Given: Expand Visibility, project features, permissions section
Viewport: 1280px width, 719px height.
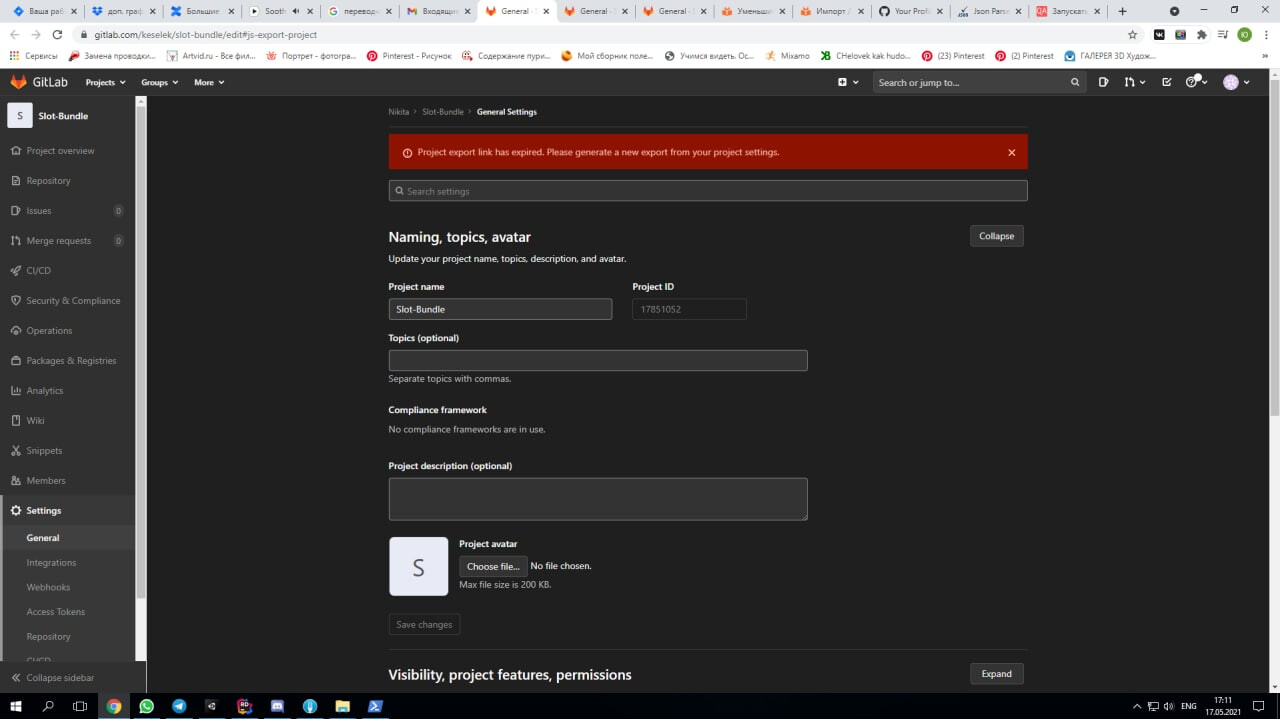Looking at the screenshot, I should coord(996,674).
